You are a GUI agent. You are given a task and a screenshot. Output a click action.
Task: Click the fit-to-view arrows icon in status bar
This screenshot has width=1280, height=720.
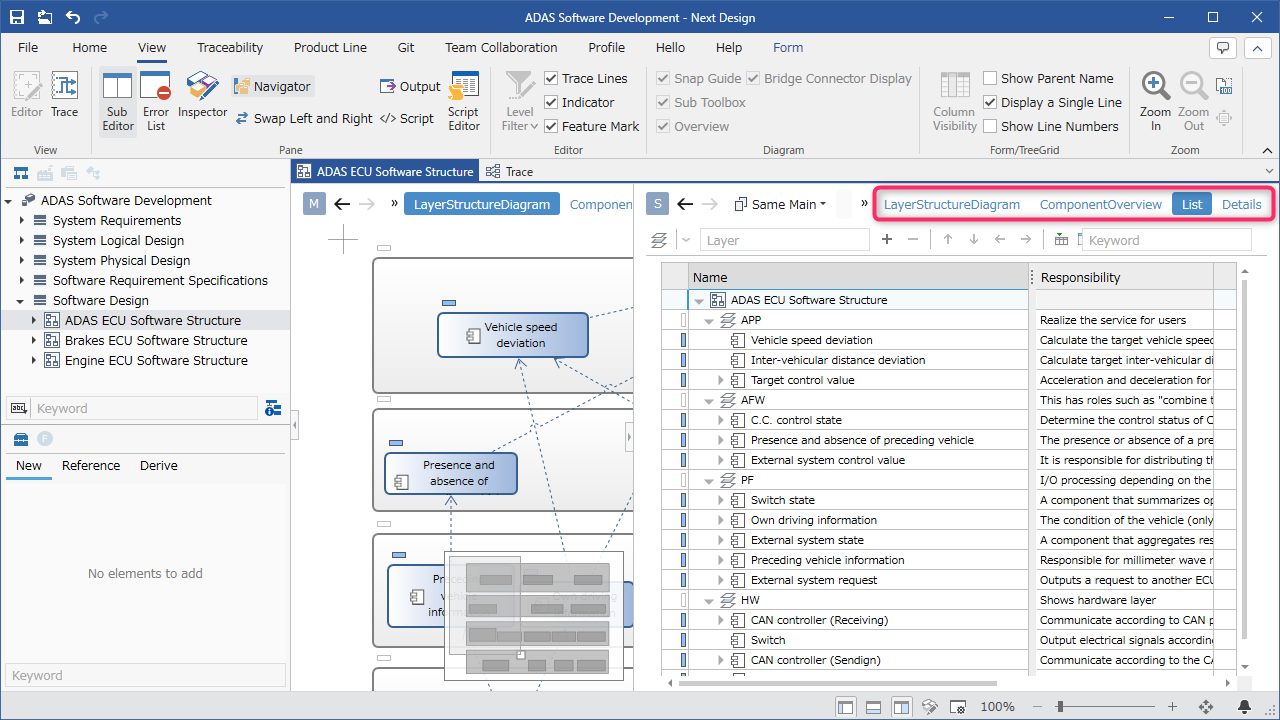[1206, 706]
